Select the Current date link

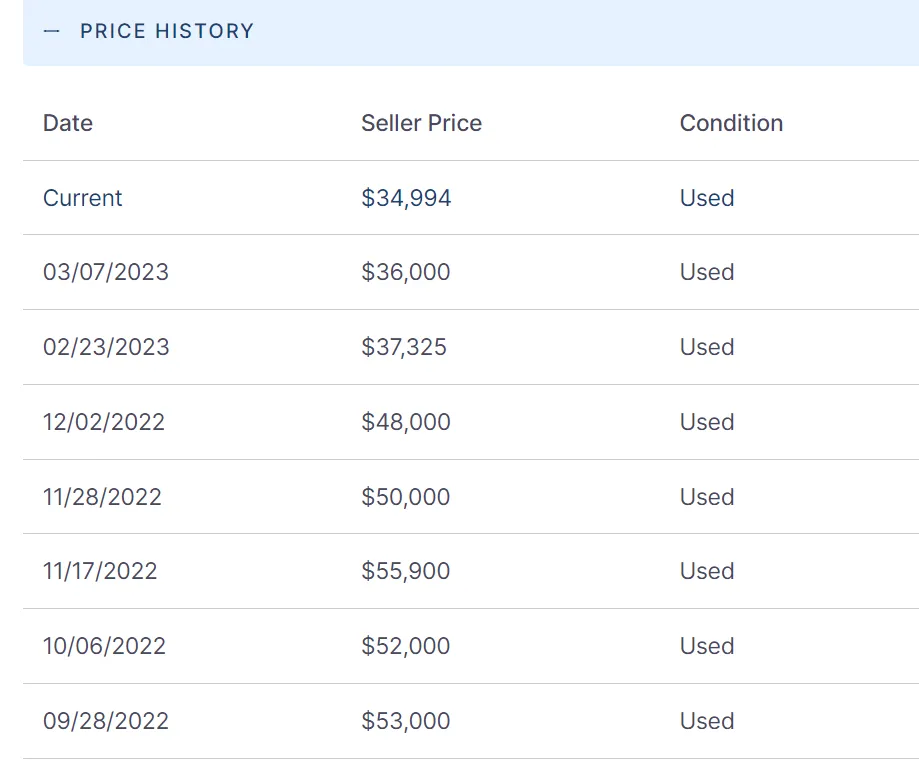point(83,198)
